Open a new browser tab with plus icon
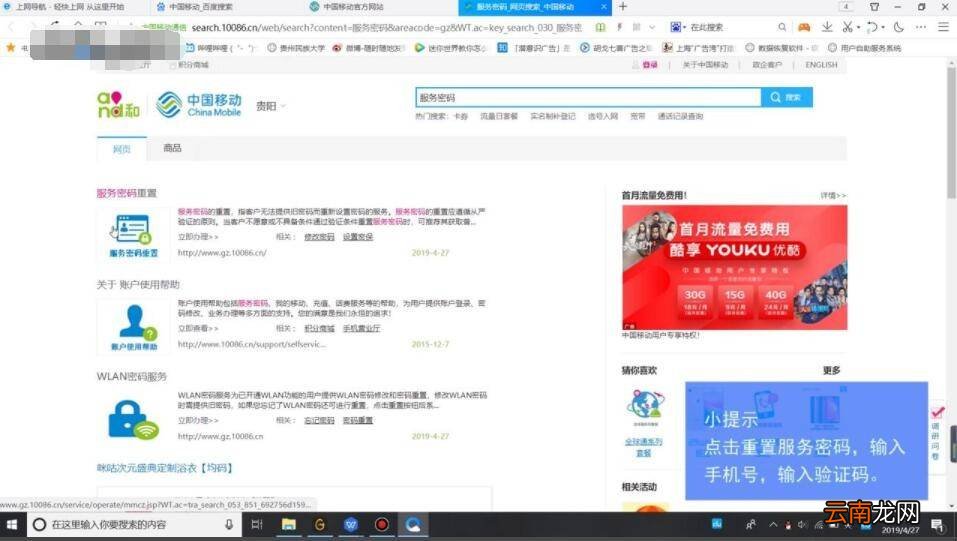 pyautogui.click(x=623, y=7)
